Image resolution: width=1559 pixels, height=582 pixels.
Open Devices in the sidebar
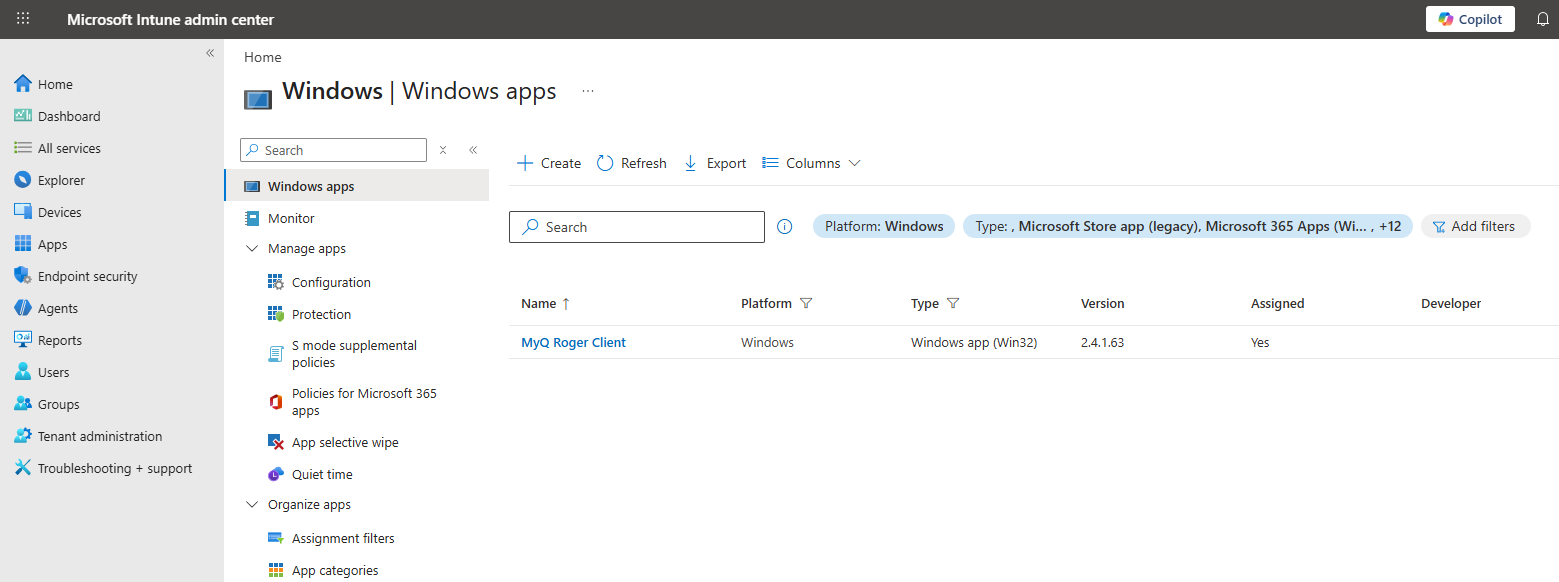[x=59, y=212]
